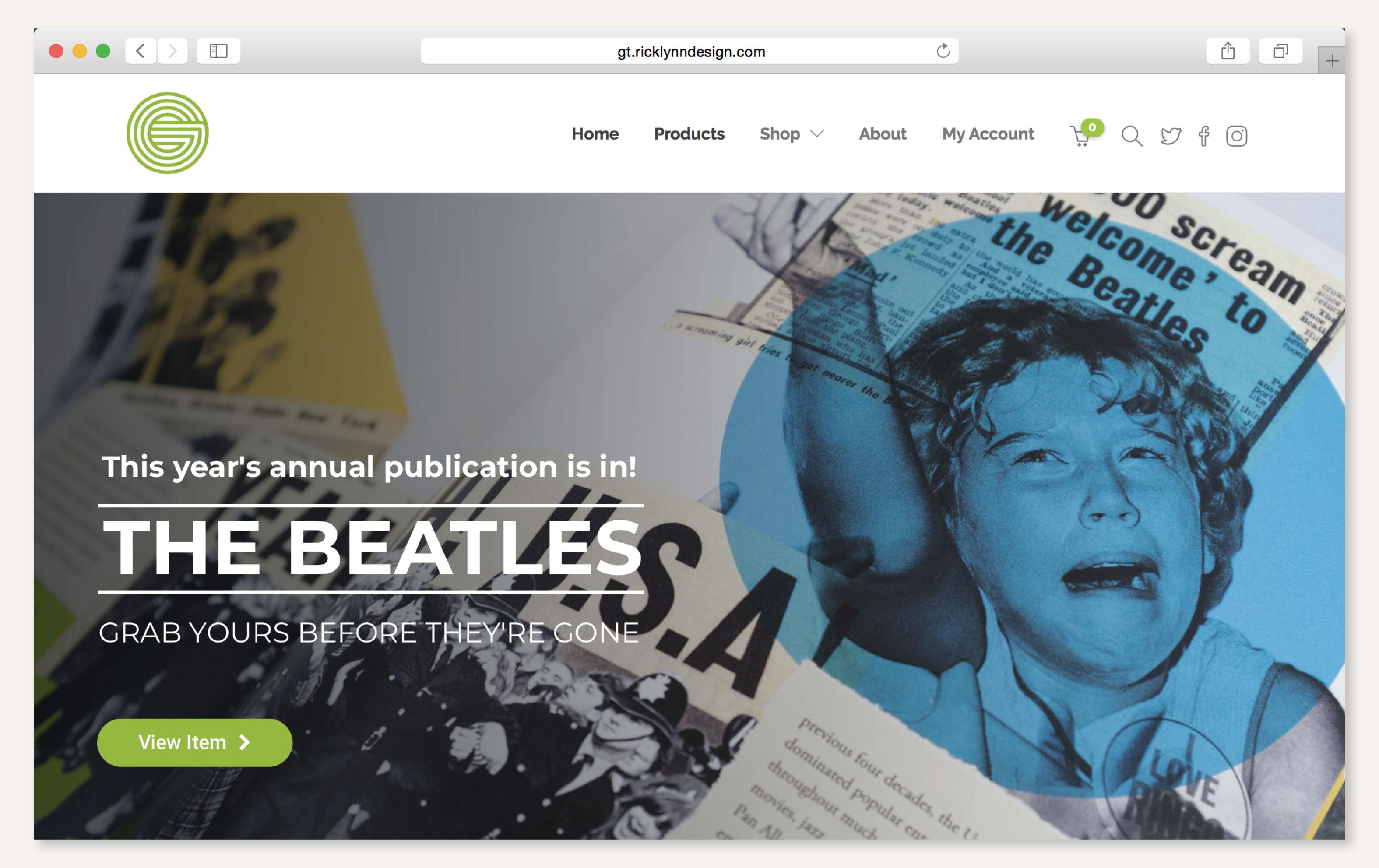Viewport: 1379px width, 868px height.
Task: Open the Twitter social link
Action: point(1171,136)
